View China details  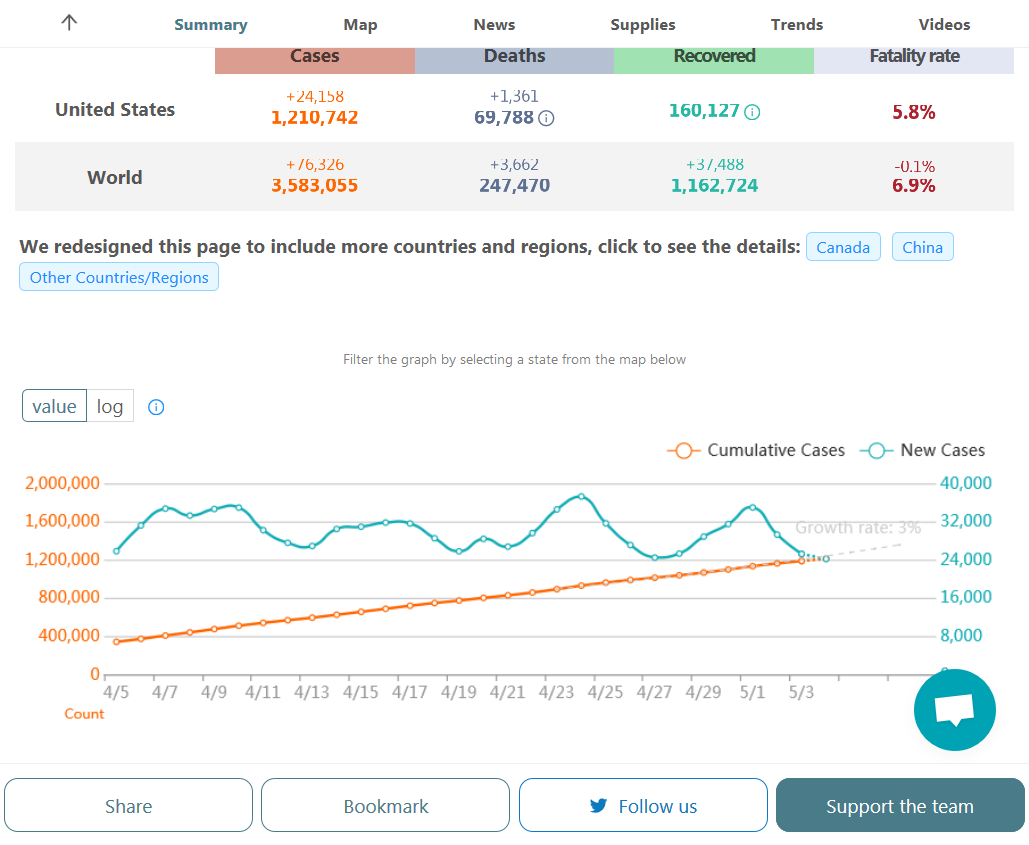[x=922, y=247]
